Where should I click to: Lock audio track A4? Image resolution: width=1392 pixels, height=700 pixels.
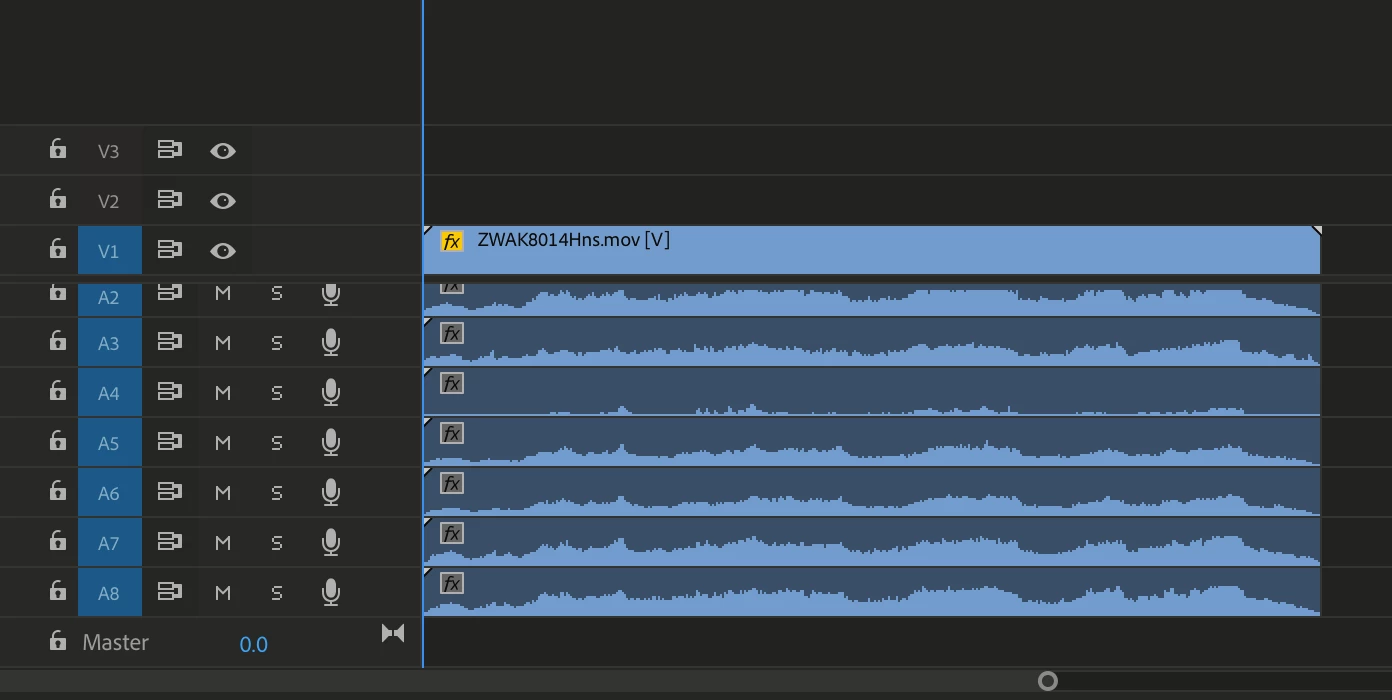pos(58,392)
